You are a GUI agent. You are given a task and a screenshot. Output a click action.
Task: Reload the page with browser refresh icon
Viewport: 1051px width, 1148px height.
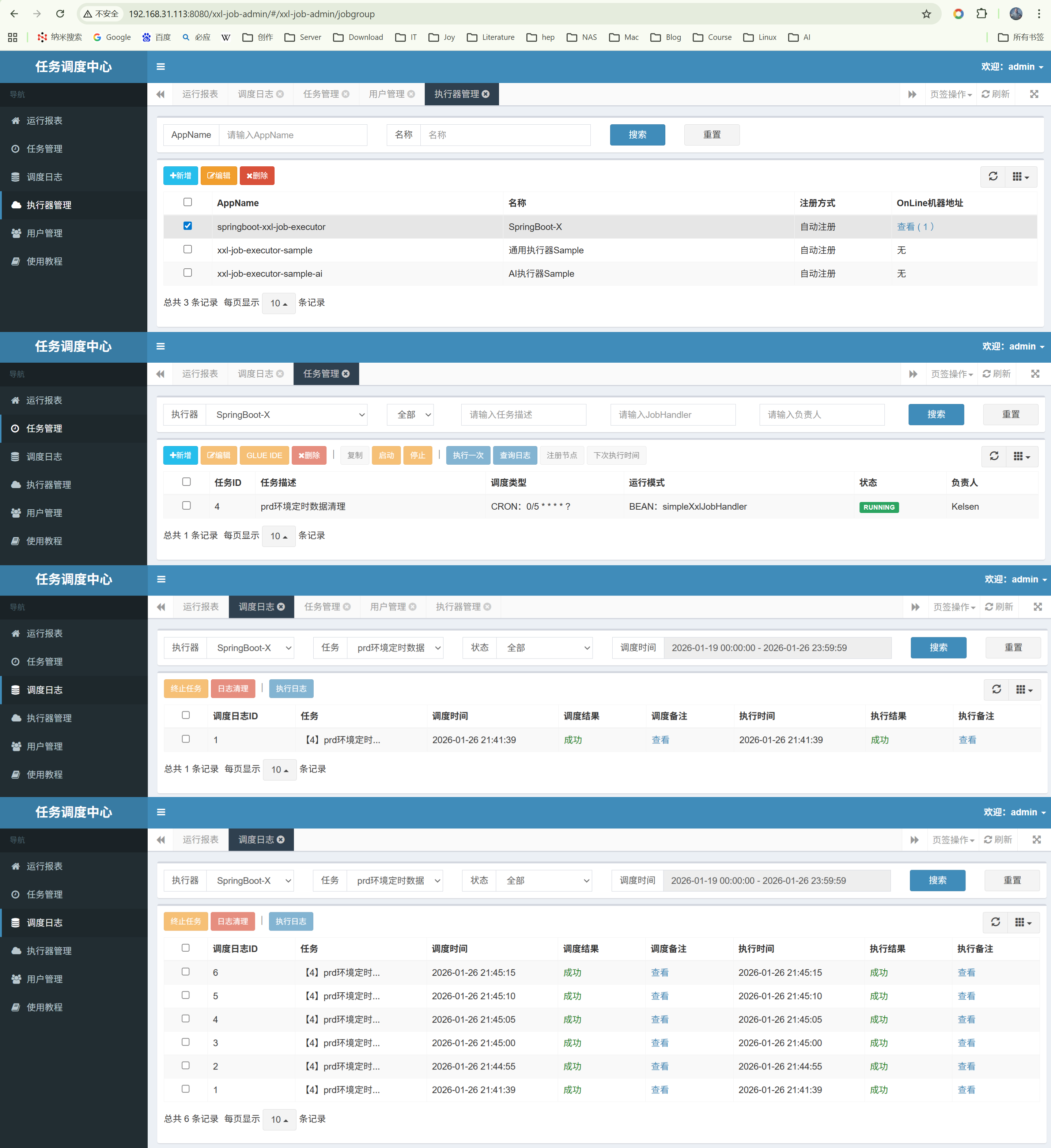60,14
